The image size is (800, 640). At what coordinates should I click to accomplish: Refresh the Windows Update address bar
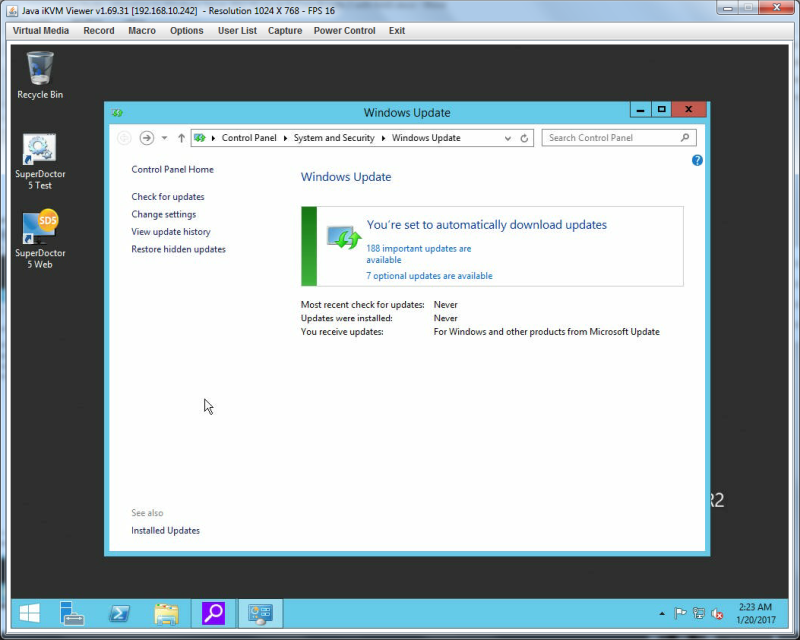tap(524, 138)
